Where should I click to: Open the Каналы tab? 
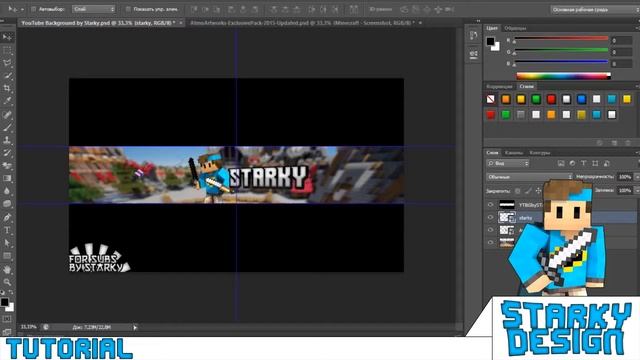point(513,153)
